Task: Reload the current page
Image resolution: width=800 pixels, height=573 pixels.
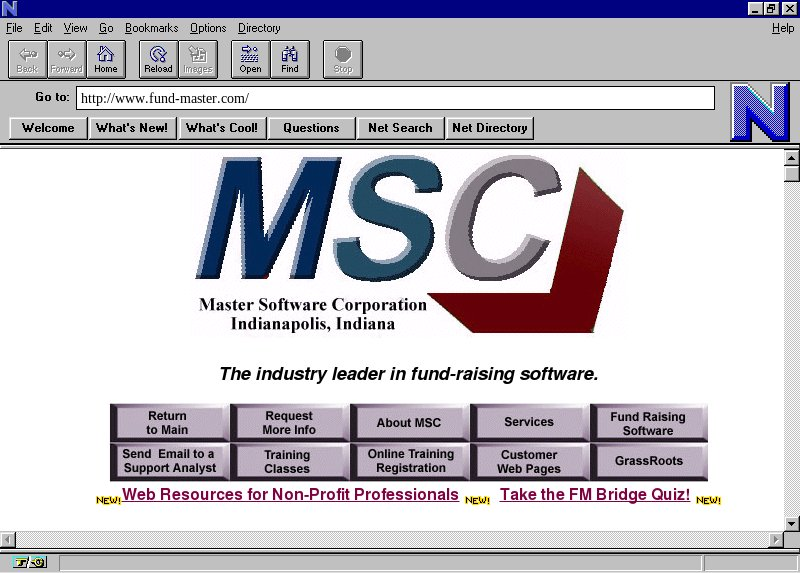Action: [x=158, y=59]
